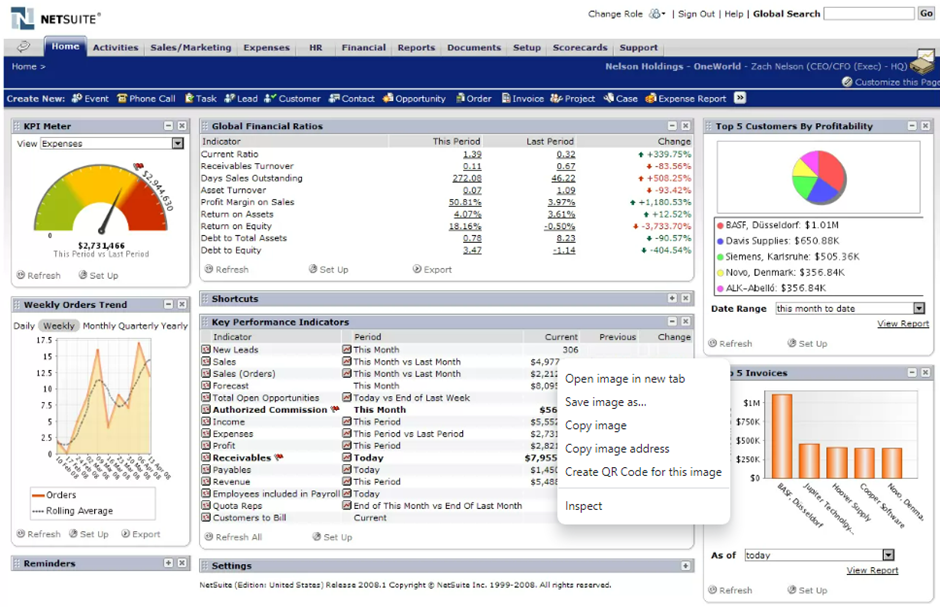Choose Save image as from context menu
940x607 pixels.
click(x=605, y=402)
